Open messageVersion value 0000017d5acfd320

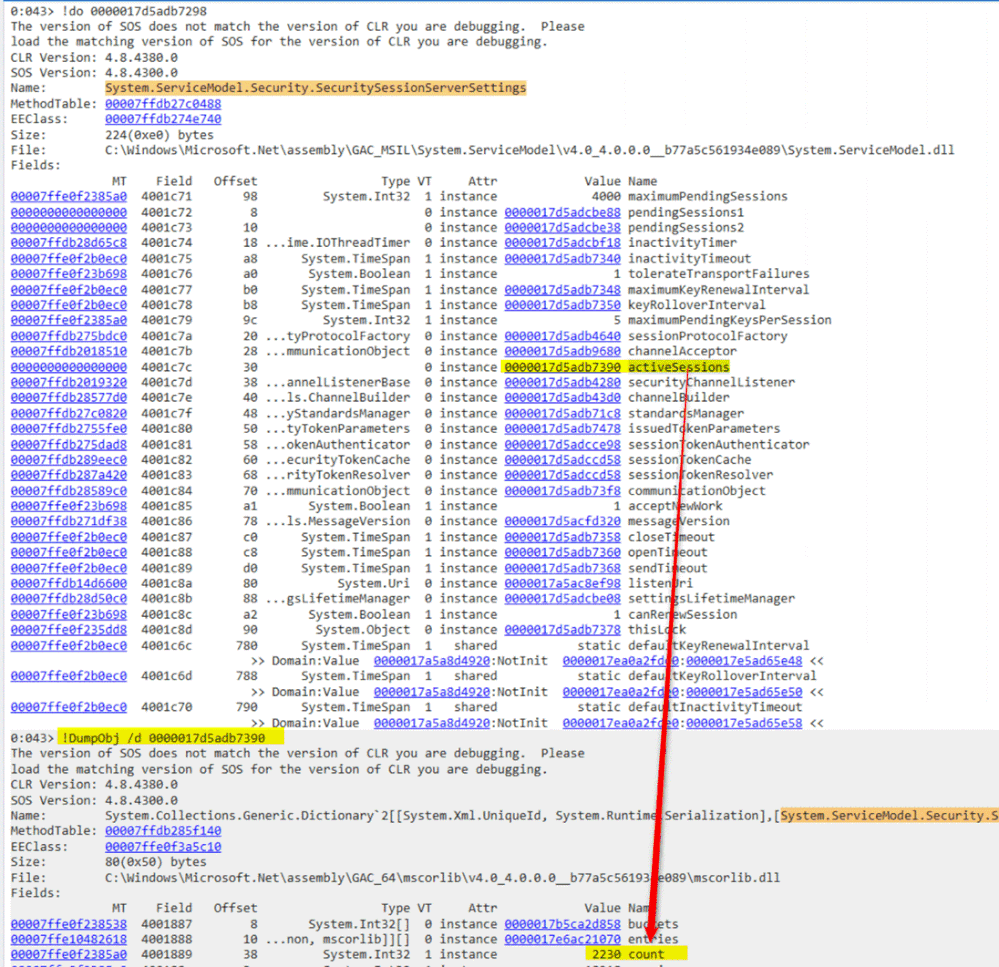click(562, 521)
